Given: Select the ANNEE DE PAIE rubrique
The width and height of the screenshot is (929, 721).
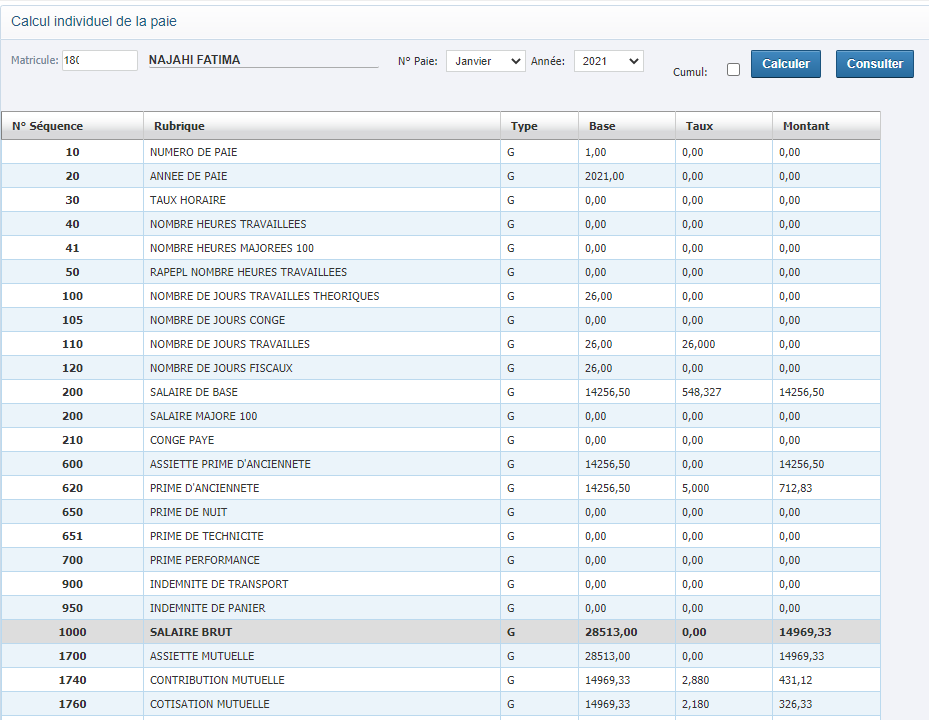Looking at the screenshot, I should tap(188, 177).
